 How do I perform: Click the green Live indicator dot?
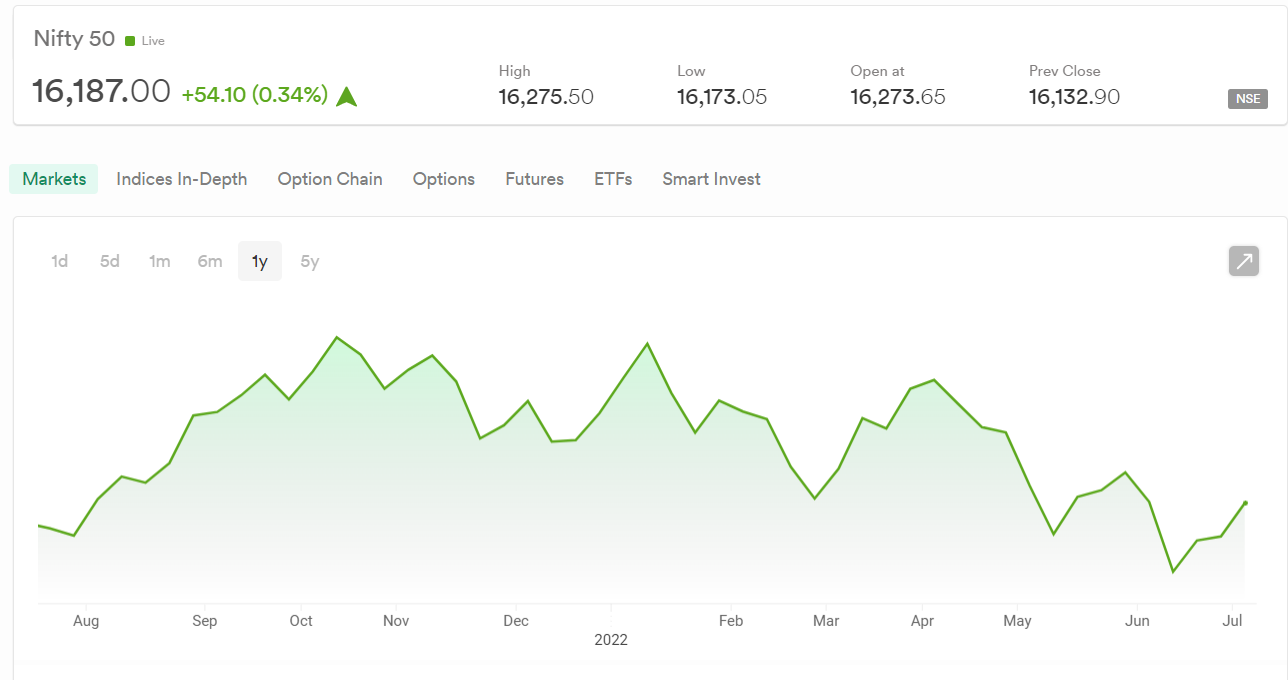coord(130,41)
